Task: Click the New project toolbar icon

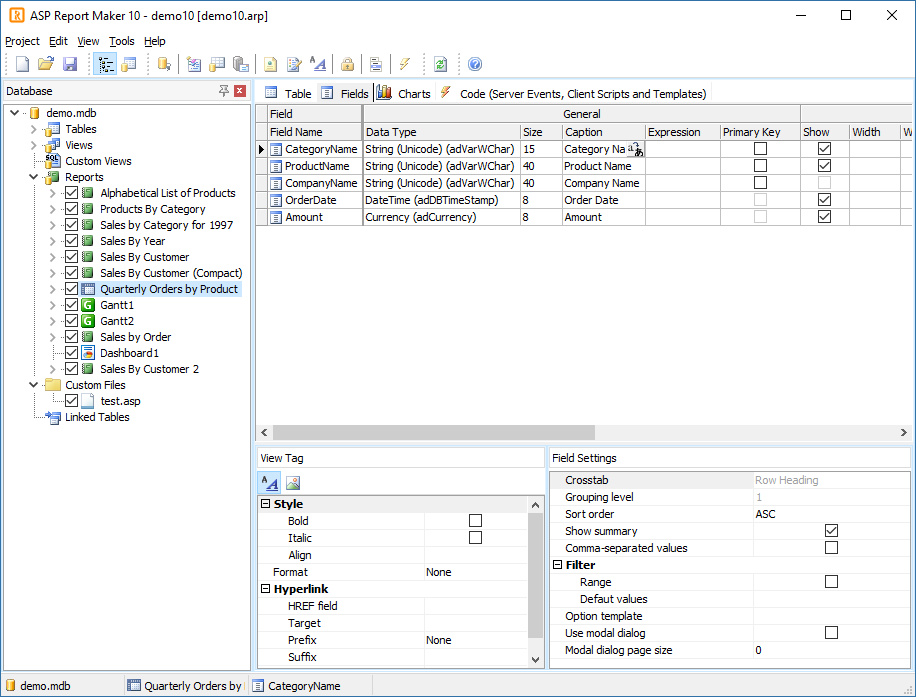Action: pos(22,64)
